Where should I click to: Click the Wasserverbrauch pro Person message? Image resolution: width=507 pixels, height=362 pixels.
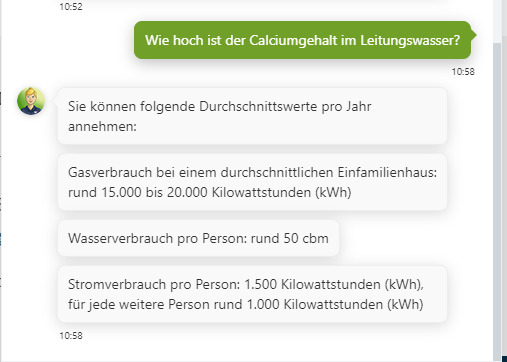tap(198, 238)
